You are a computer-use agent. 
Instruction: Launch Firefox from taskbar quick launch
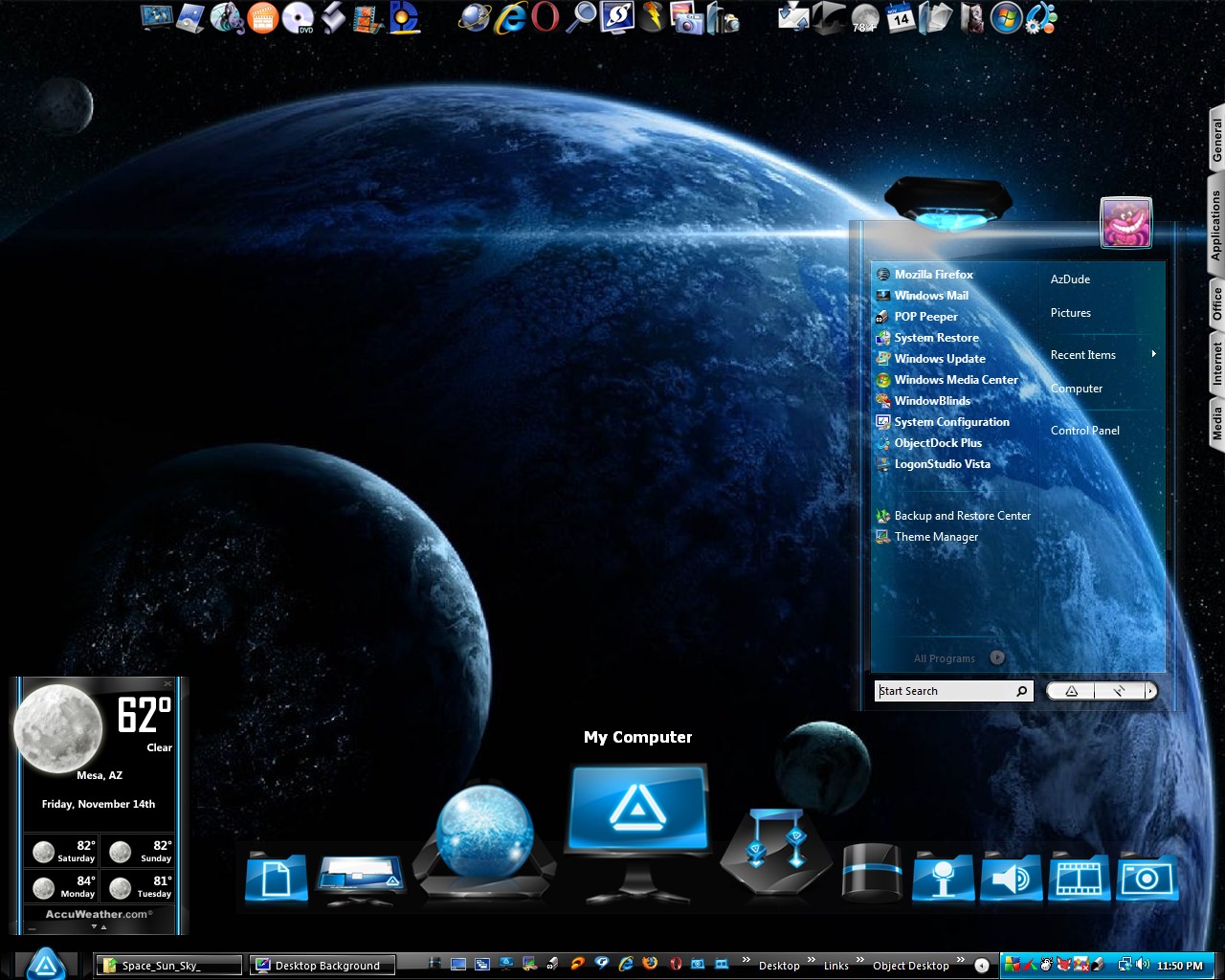650,965
